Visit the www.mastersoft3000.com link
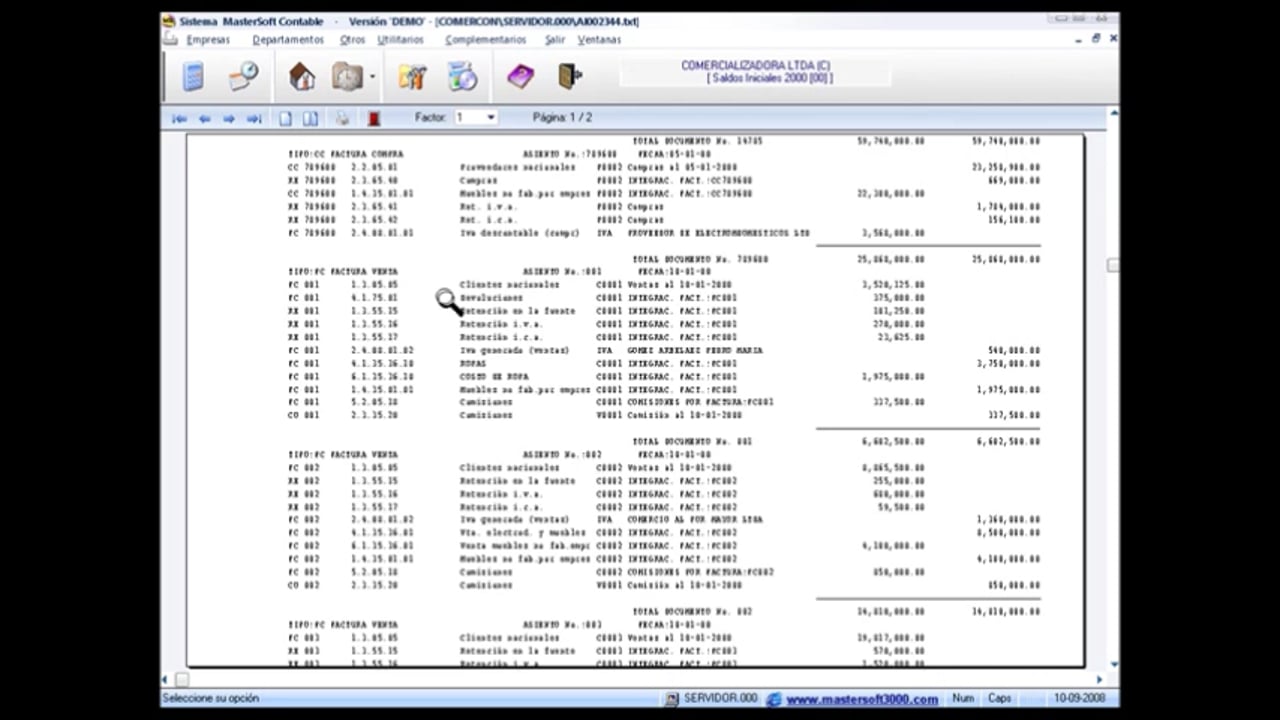The image size is (1280, 720). 861,699
